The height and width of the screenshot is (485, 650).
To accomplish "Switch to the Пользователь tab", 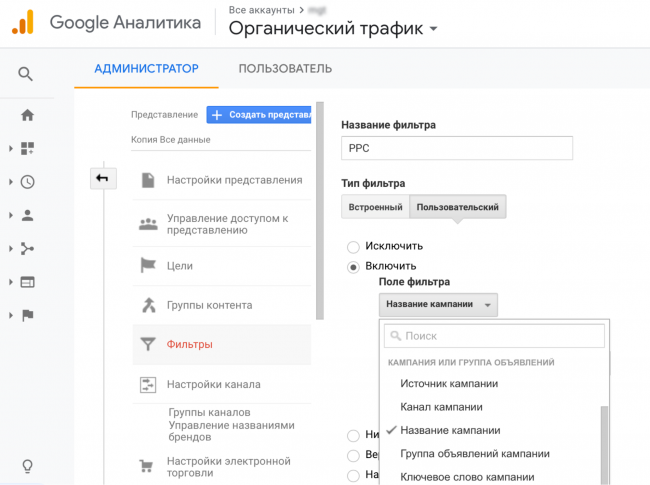I will click(285, 69).
